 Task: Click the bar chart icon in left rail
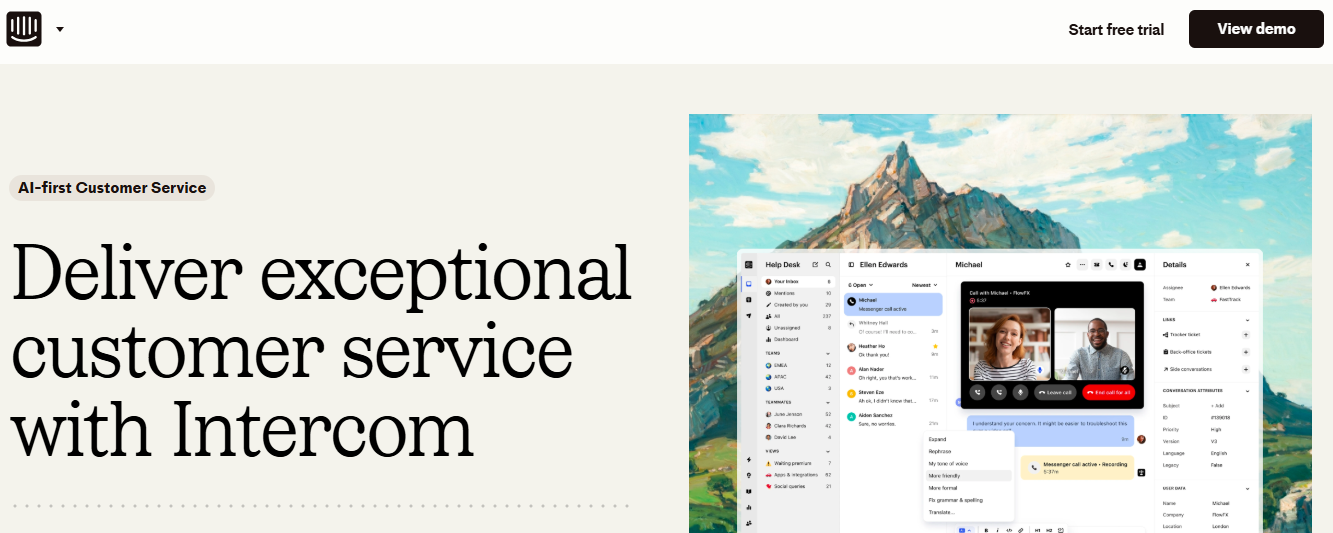coord(749,507)
